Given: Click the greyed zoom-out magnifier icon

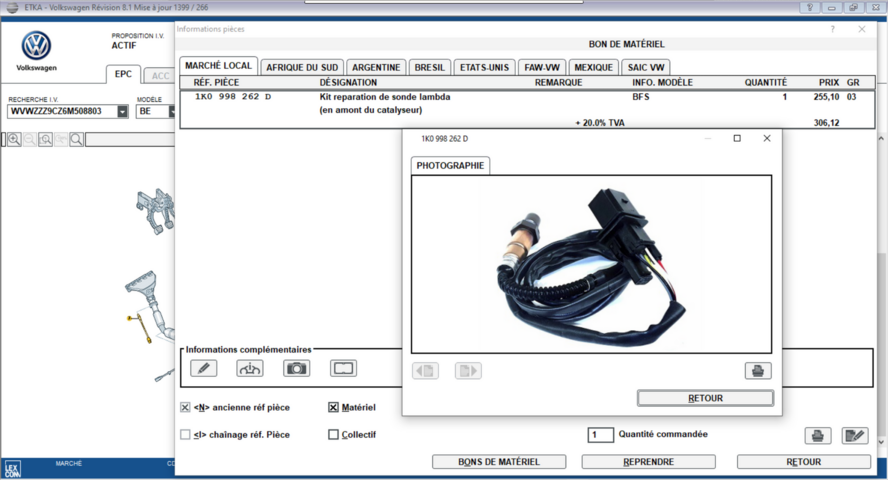Looking at the screenshot, I should (30, 139).
